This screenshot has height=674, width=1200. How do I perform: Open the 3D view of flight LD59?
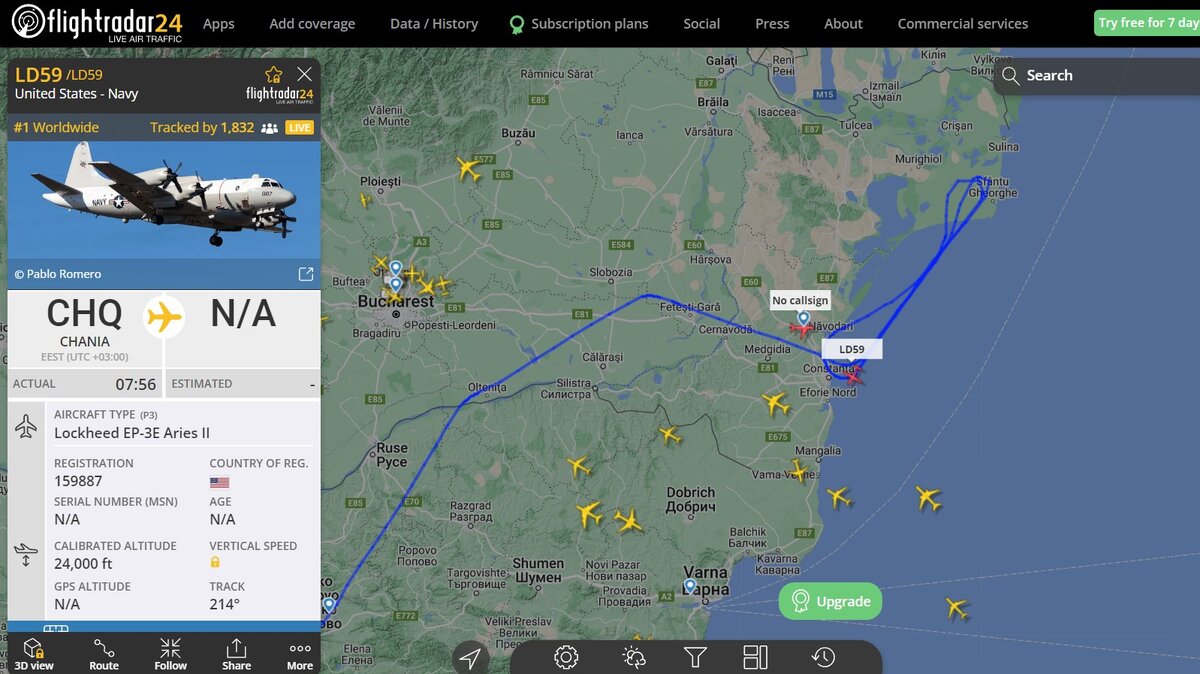point(34,654)
